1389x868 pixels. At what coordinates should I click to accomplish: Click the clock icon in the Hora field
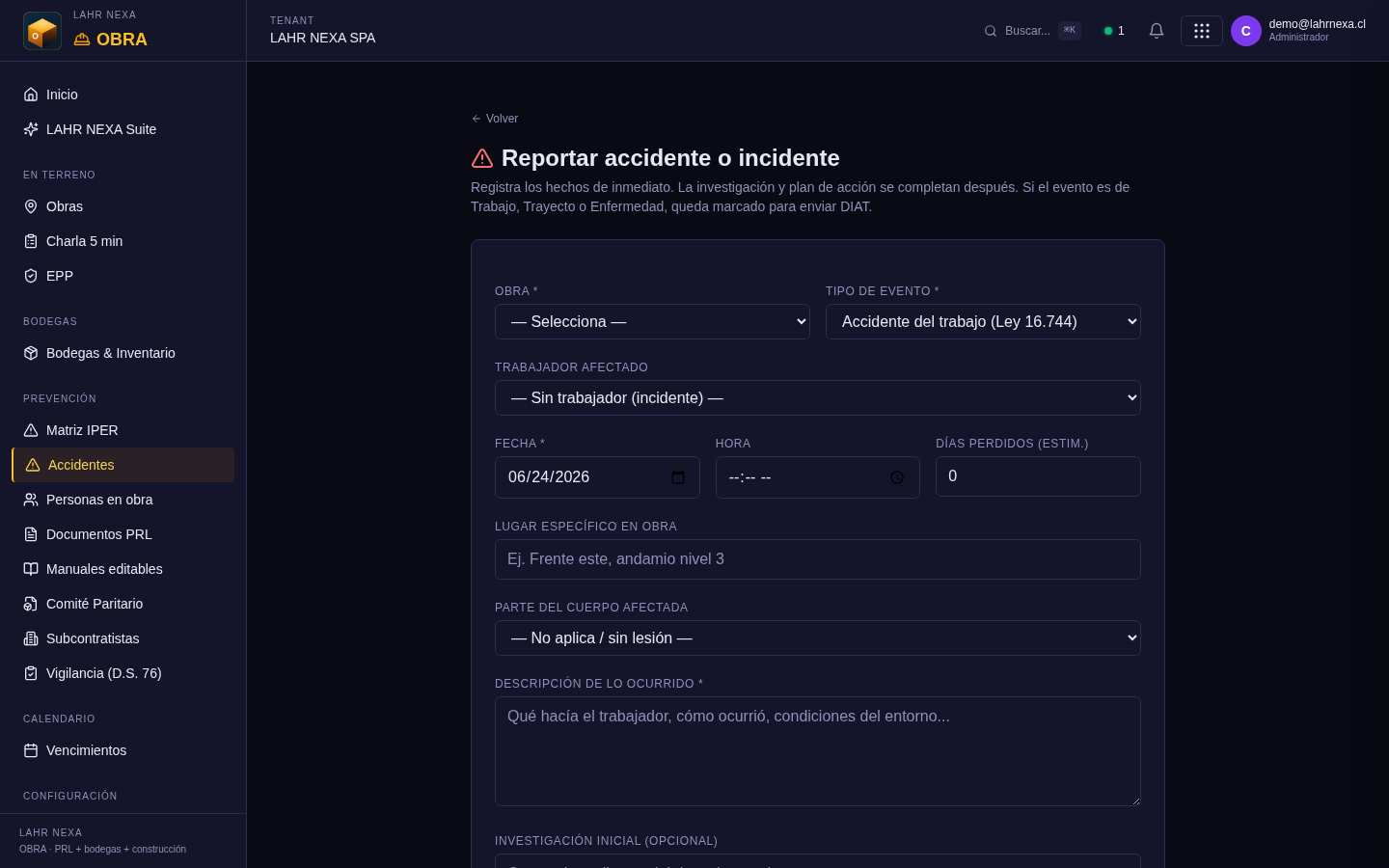[x=897, y=477]
